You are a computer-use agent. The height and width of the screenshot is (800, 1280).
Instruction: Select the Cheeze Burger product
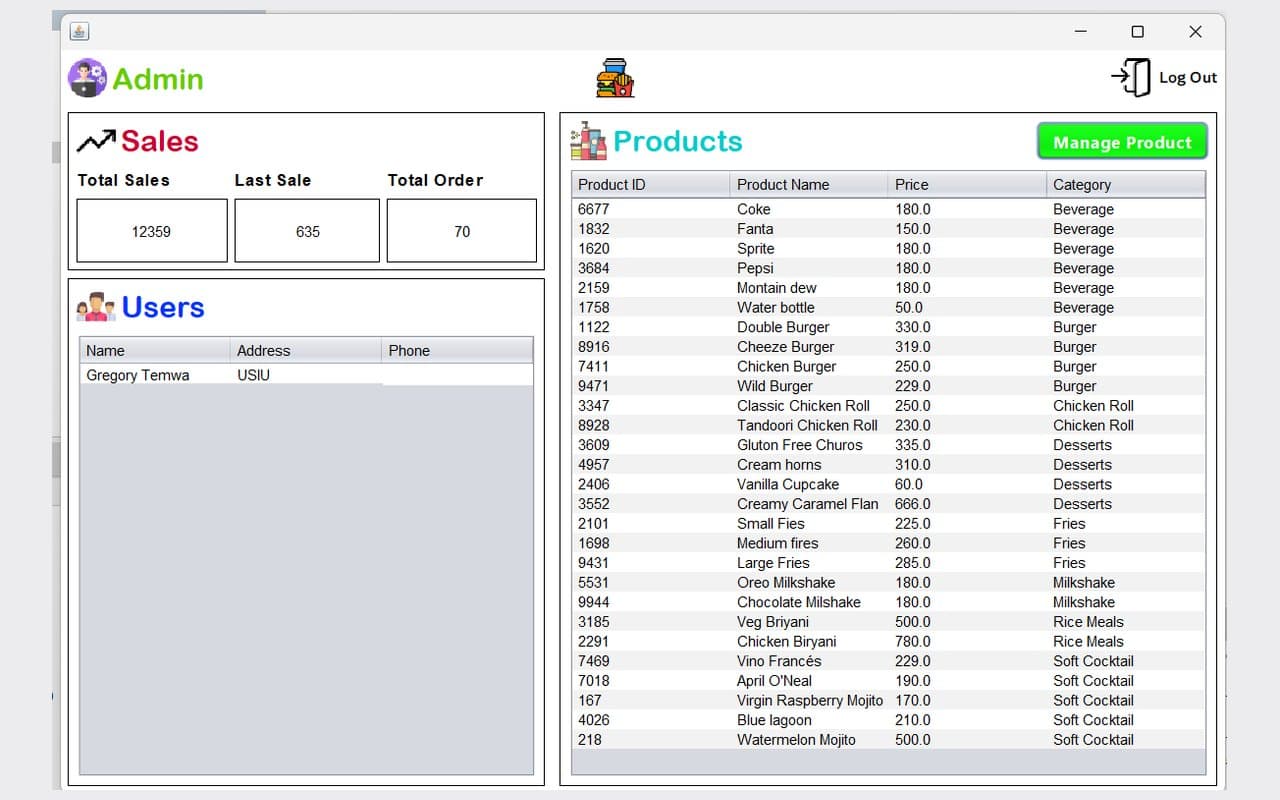click(x=786, y=347)
